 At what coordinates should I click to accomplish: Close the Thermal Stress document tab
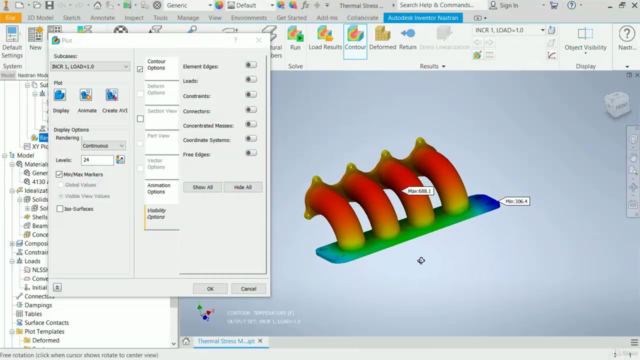pos(260,341)
